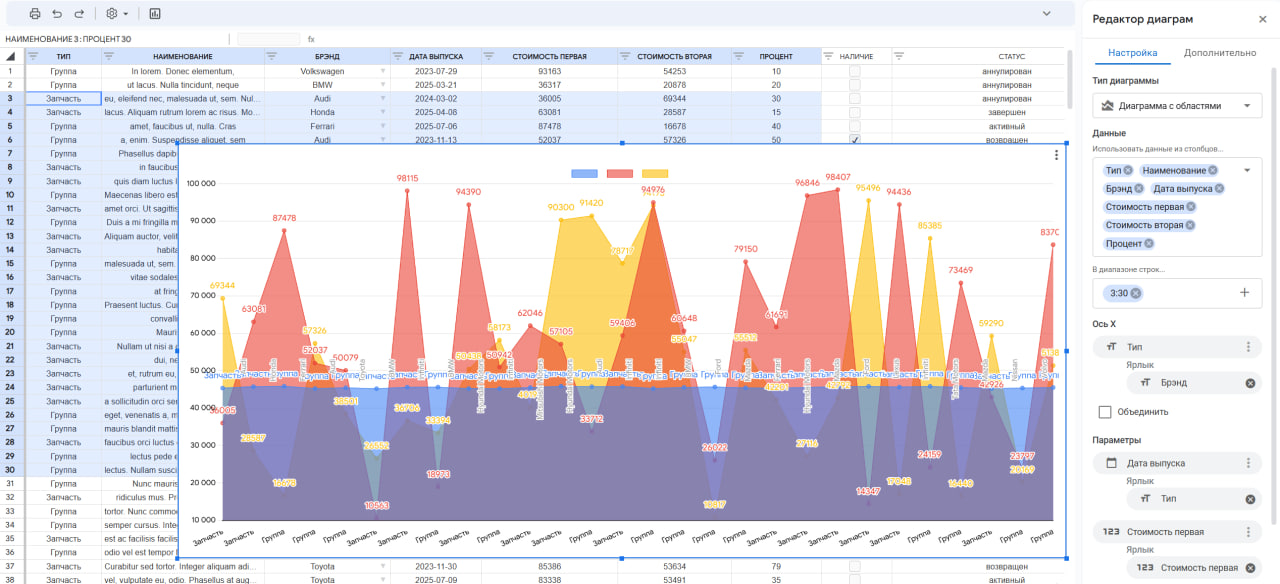Image resolution: width=1280 pixels, height=584 pixels.
Task: Undo the last action
Action: (x=57, y=14)
